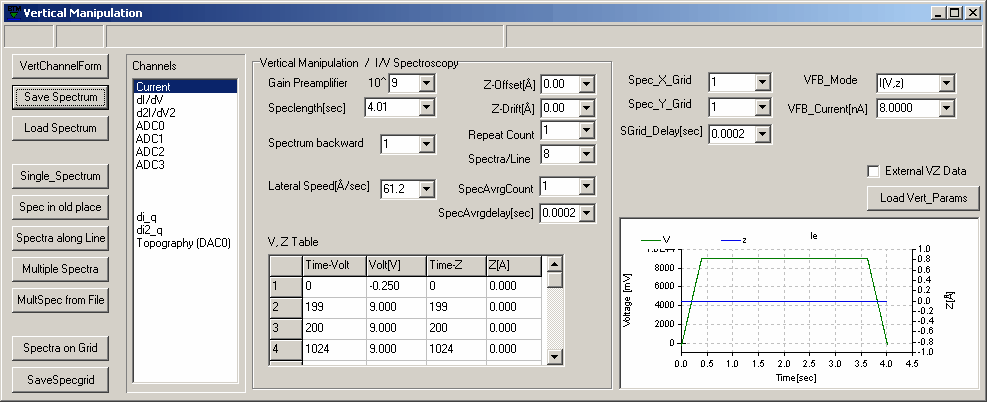Screen dimensions: 987x402
Task: Expand the Spec_Y_Grid dropdown
Action: coord(762,108)
